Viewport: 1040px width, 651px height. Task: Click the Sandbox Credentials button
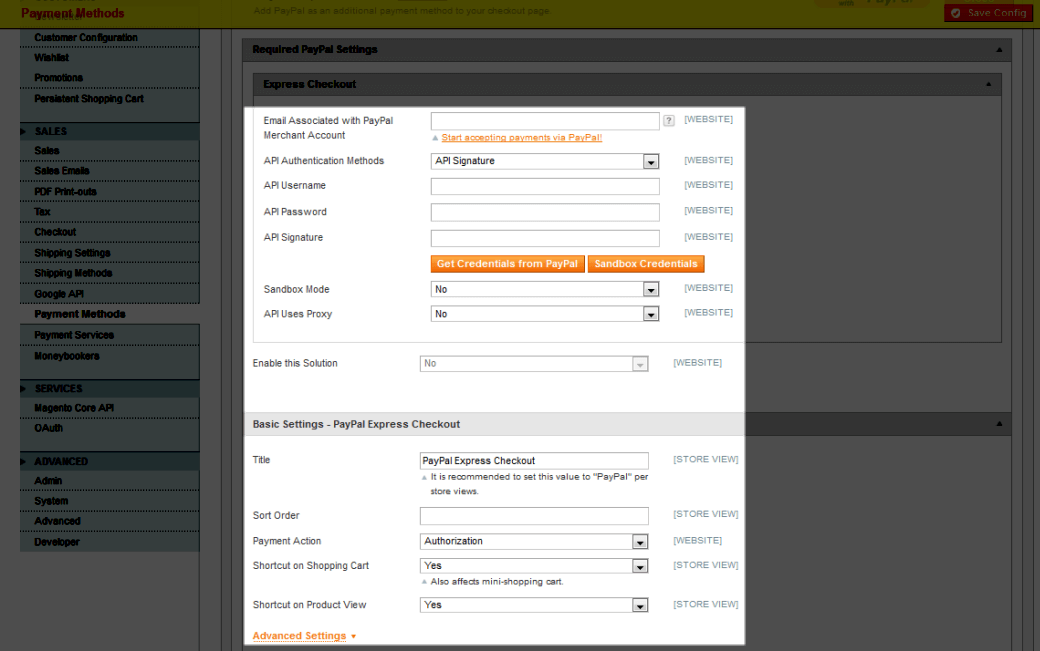(646, 264)
